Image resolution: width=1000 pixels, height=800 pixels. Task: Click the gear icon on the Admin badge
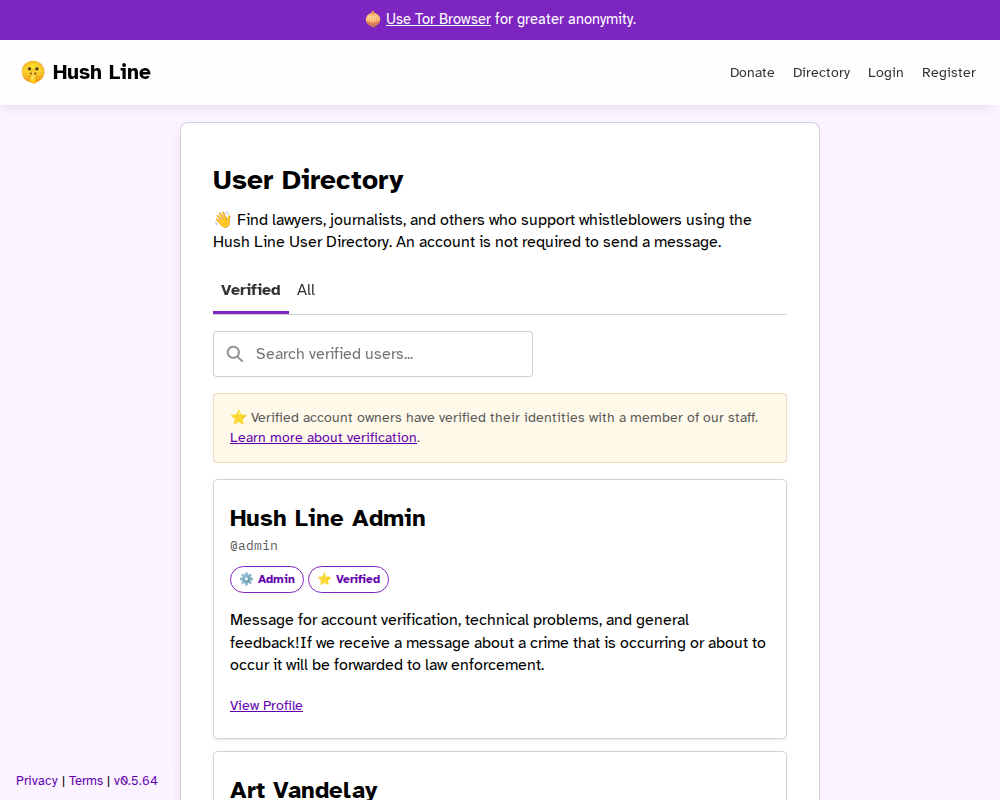[246, 579]
